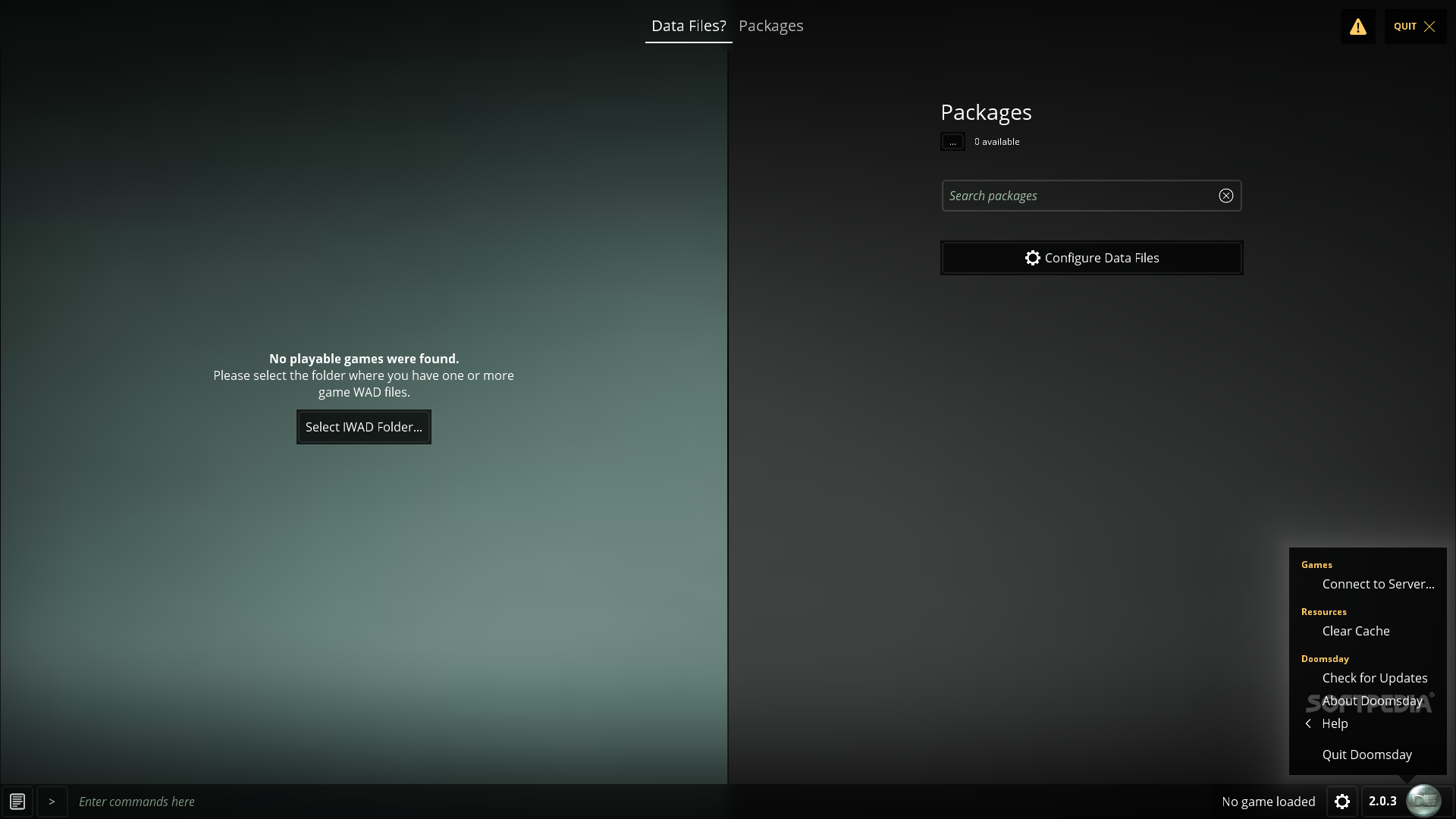Expand the Help submenu chevron

click(1308, 723)
